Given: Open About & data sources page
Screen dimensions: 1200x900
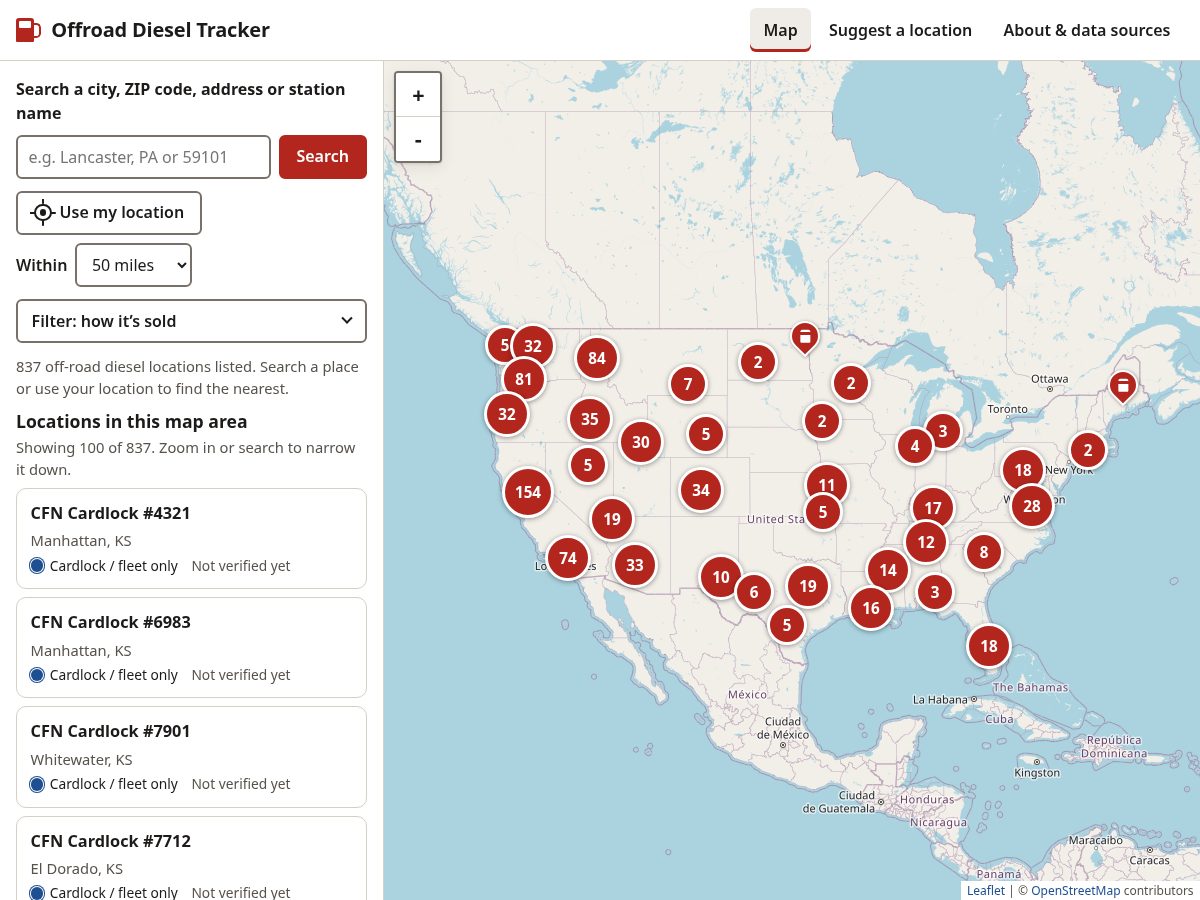Looking at the screenshot, I should [x=1086, y=30].
